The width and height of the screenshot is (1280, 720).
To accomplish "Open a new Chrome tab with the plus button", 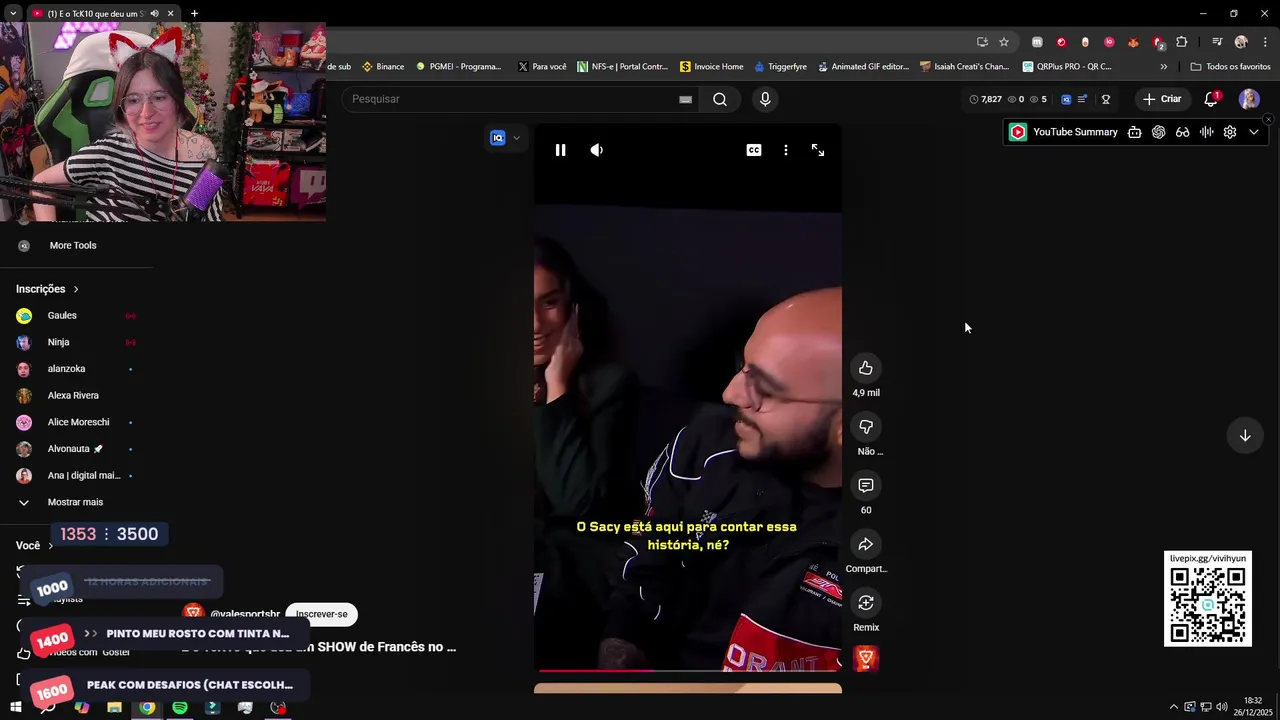I will point(194,13).
